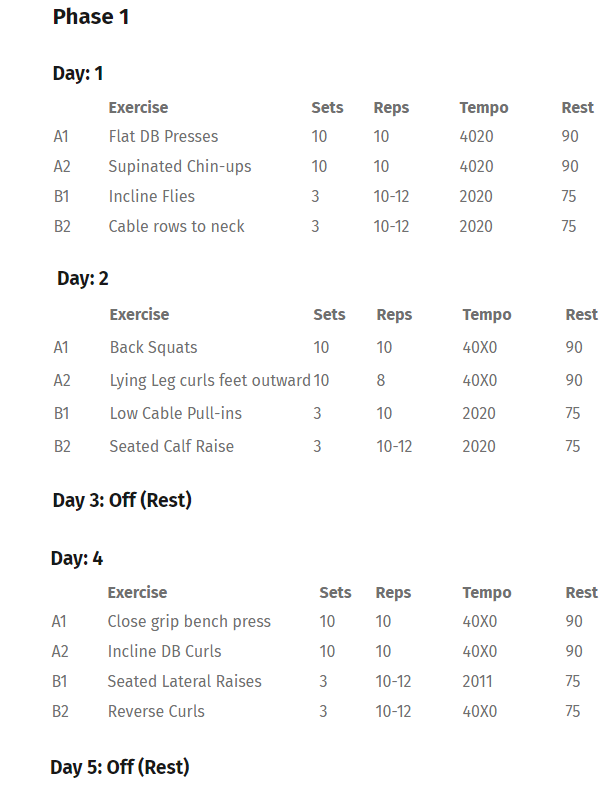Click the "Incline DB Curls" exercise
This screenshot has height=798, width=612.
click(164, 651)
